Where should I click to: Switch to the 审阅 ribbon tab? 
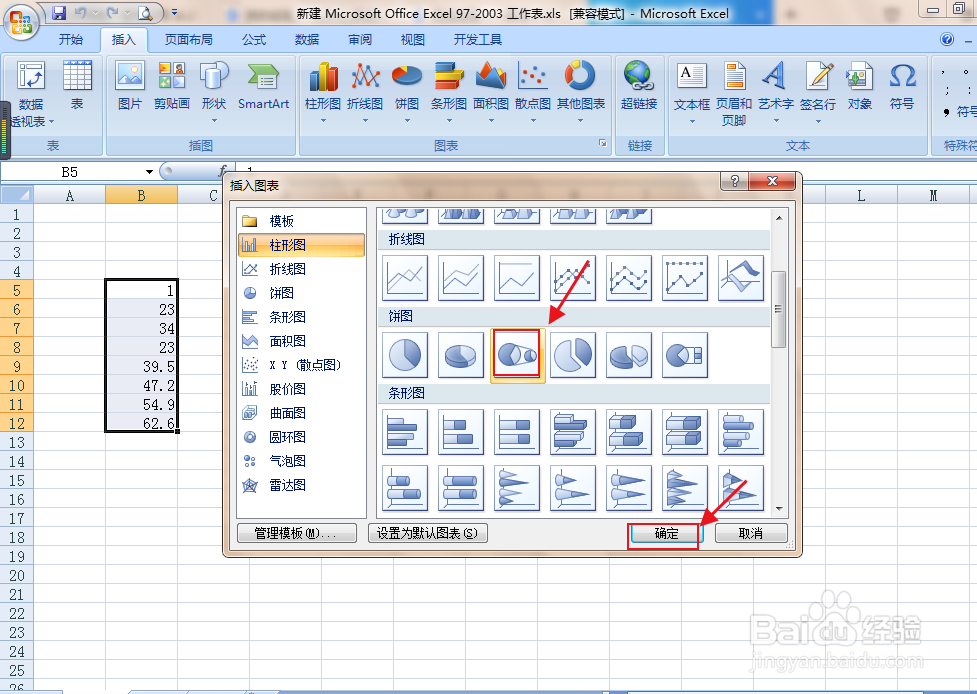360,40
